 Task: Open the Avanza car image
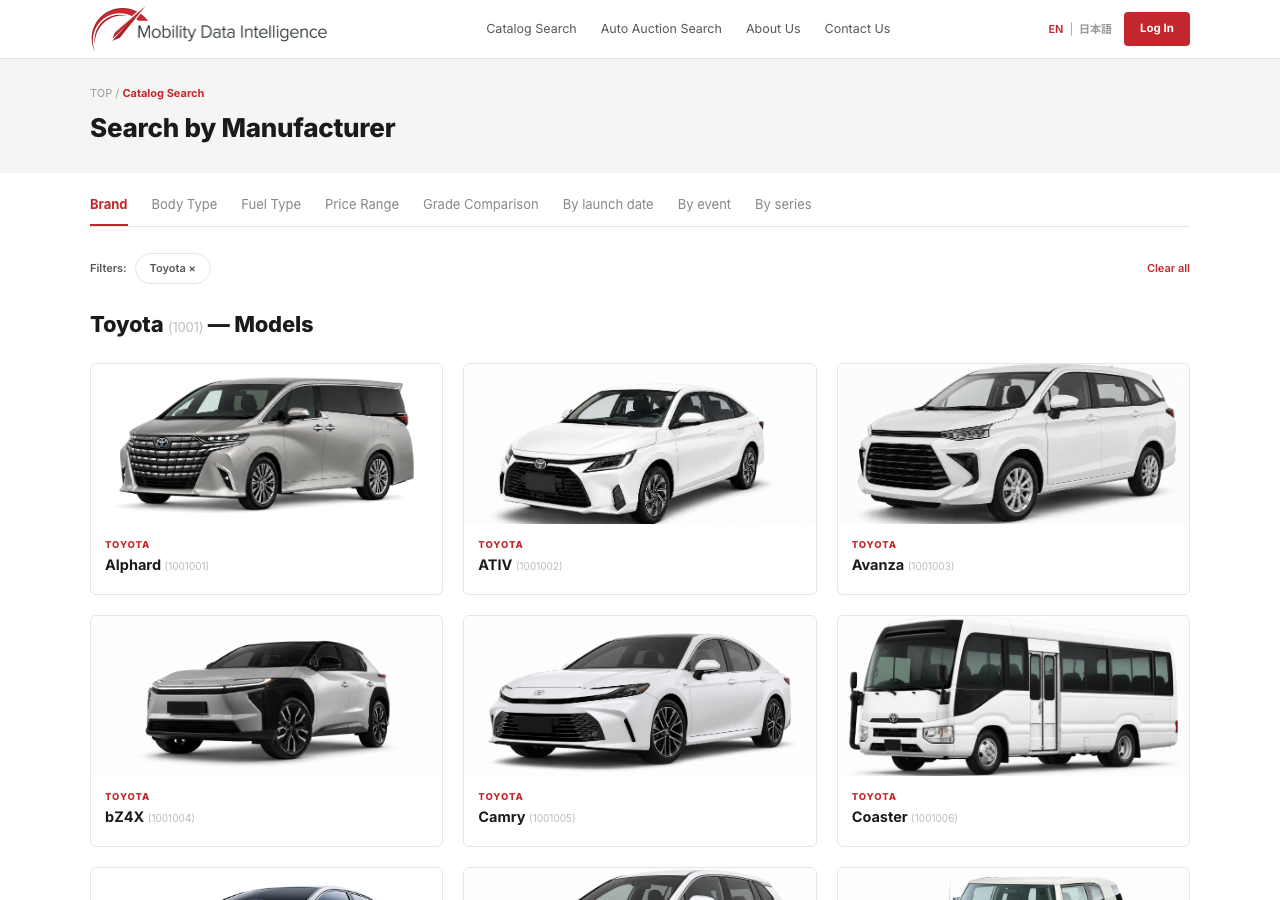tap(1013, 444)
